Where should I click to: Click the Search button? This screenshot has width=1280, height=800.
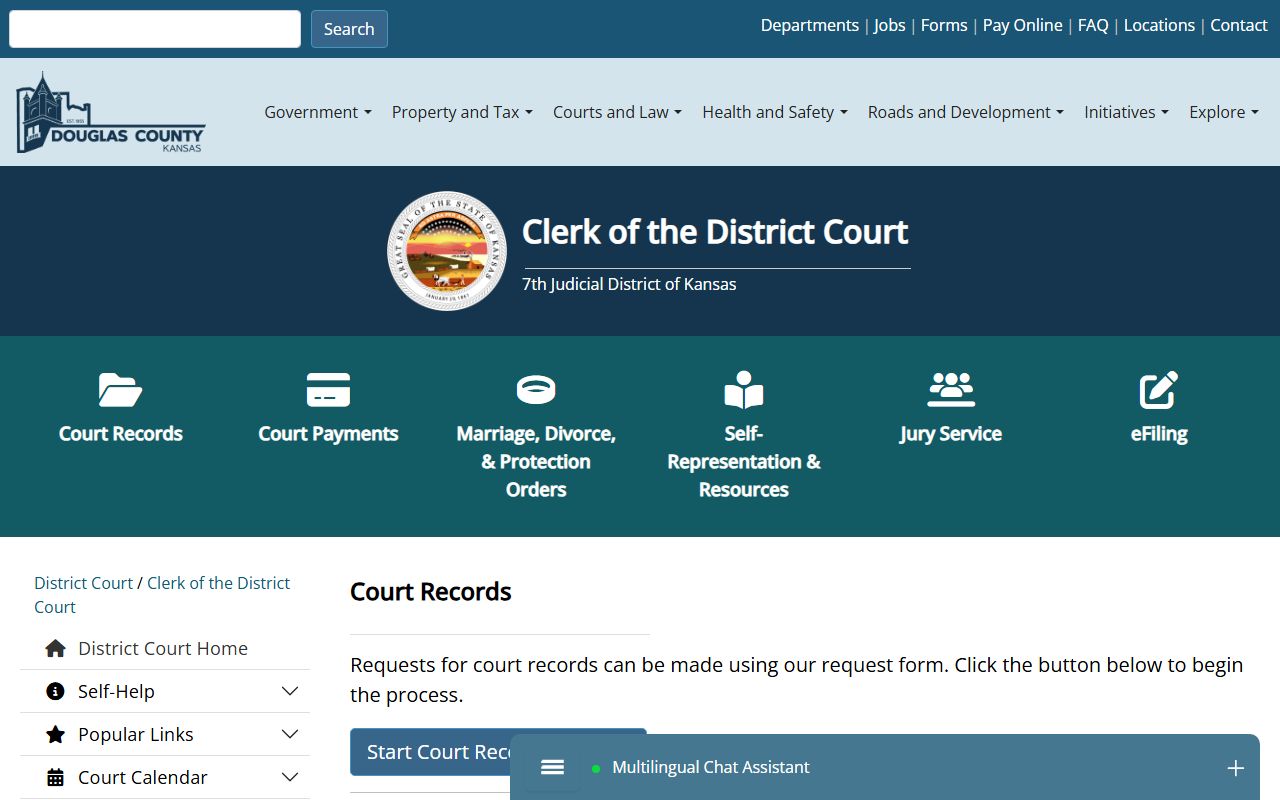[349, 29]
